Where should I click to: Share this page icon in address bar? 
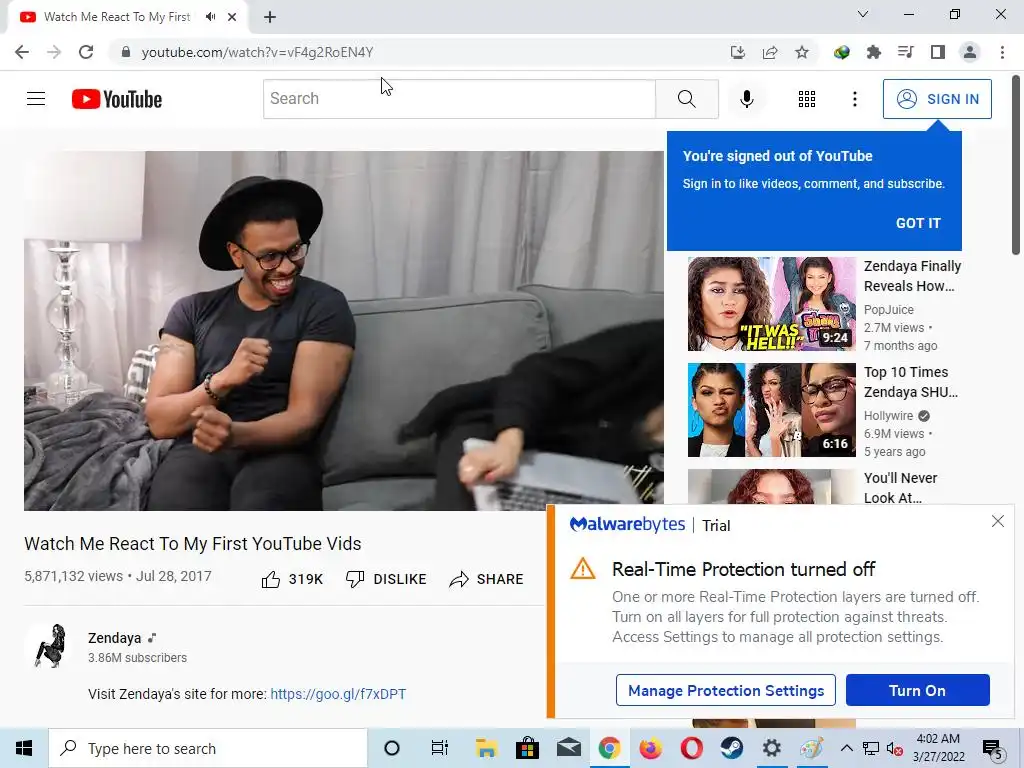770,52
